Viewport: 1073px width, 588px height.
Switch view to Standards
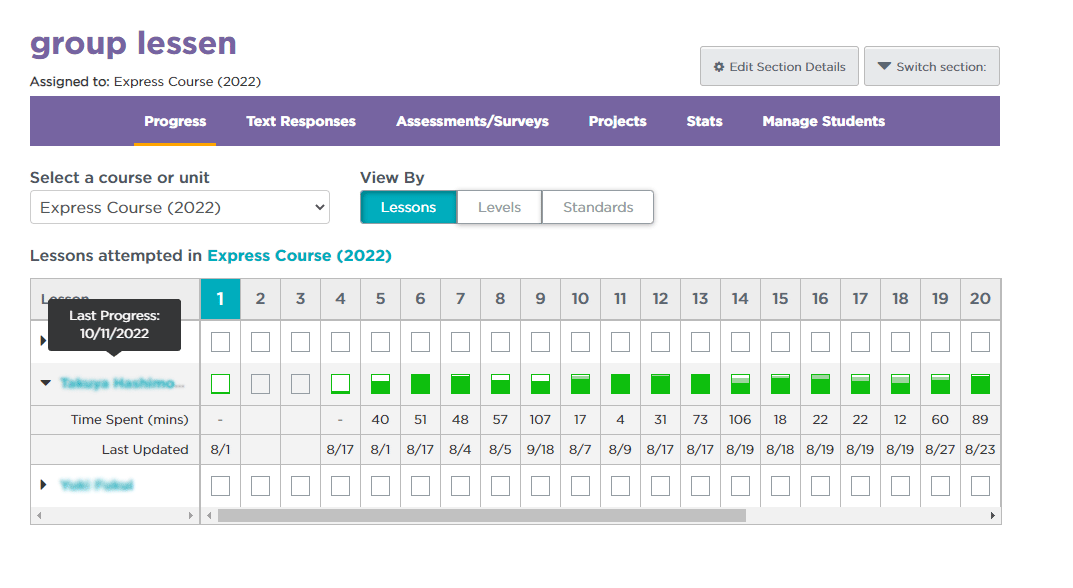pyautogui.click(x=598, y=207)
